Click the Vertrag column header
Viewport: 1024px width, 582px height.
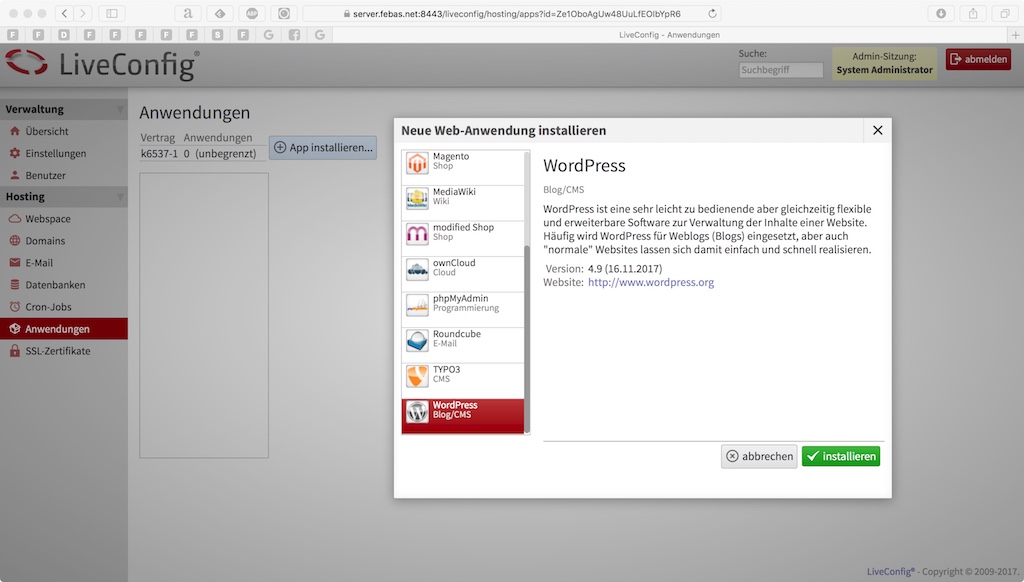pyautogui.click(x=157, y=138)
